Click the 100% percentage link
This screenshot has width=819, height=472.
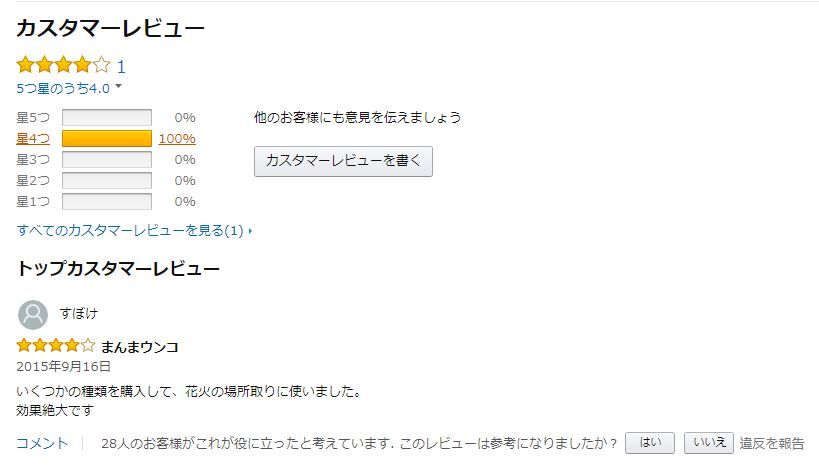[177, 139]
